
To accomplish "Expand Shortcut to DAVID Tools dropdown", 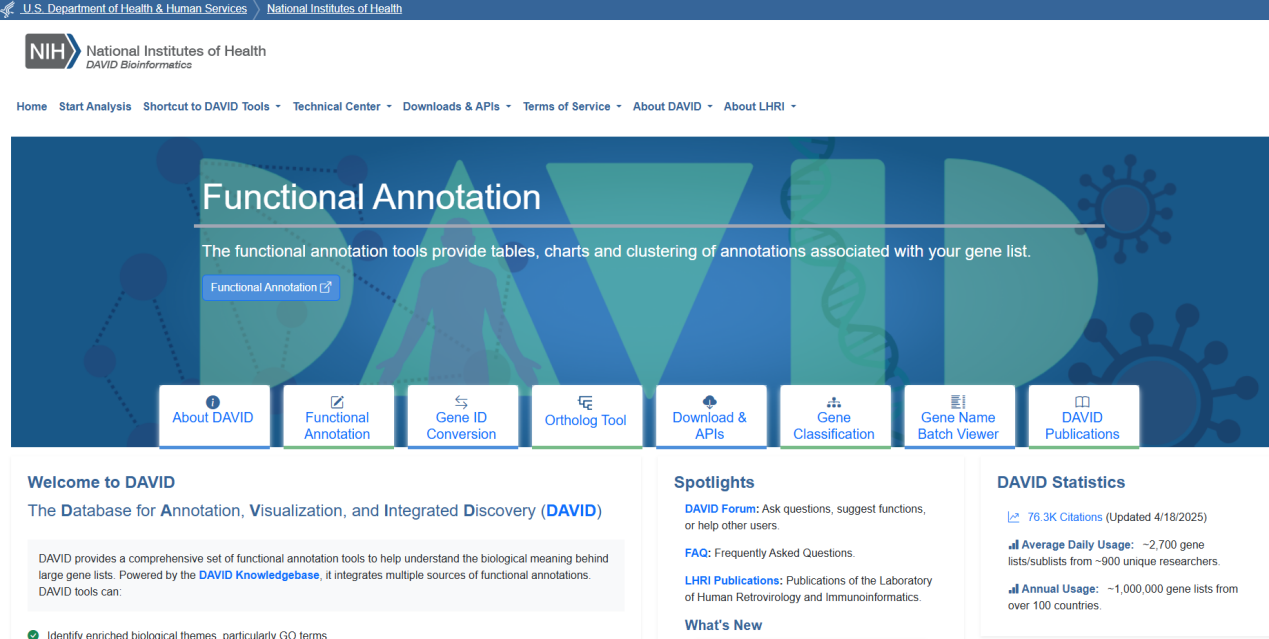I will point(212,107).
